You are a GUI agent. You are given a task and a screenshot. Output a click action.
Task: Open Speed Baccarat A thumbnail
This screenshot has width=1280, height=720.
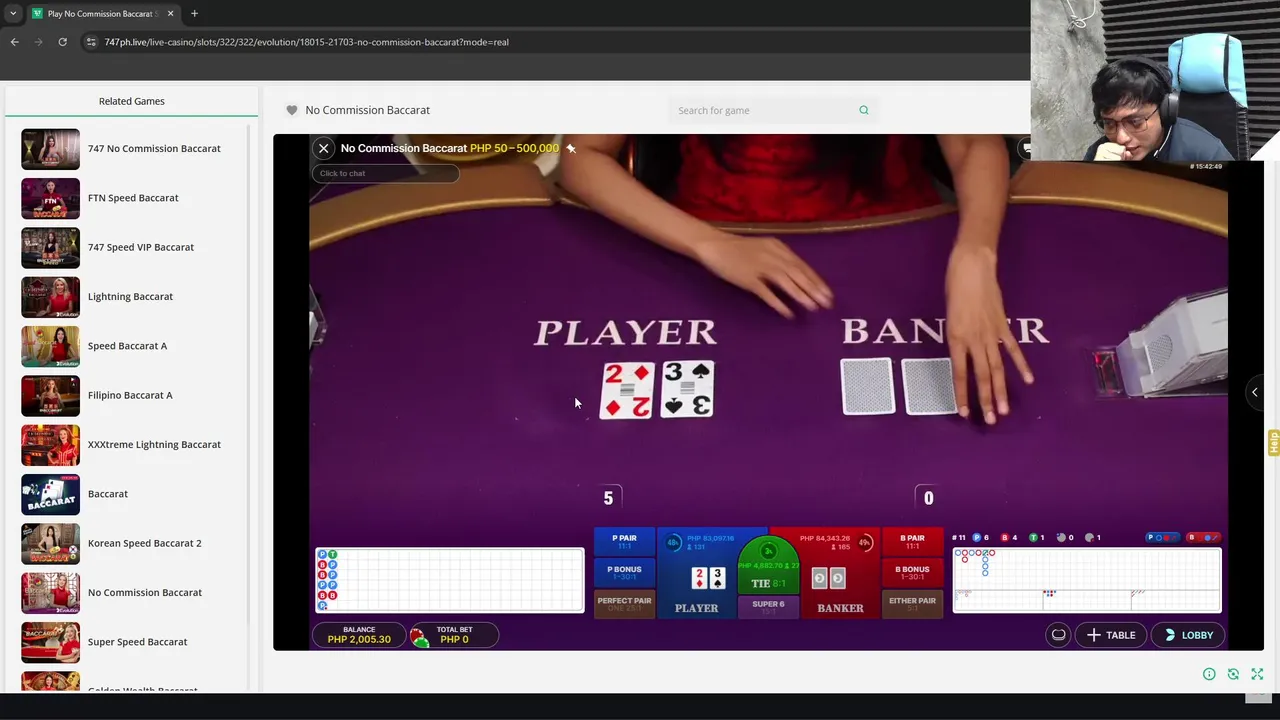[50, 346]
